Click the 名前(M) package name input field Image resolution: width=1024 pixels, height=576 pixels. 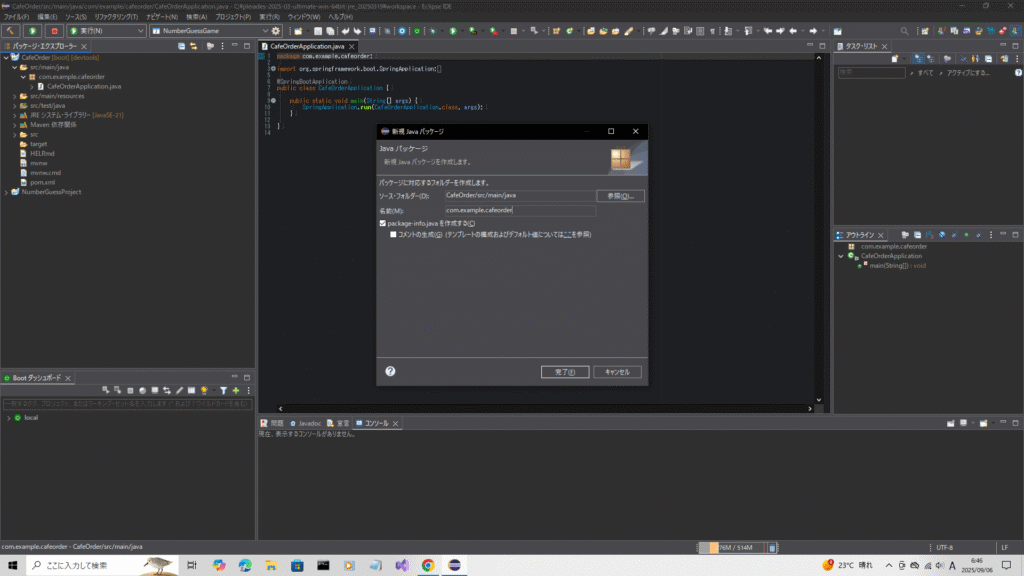click(x=519, y=210)
